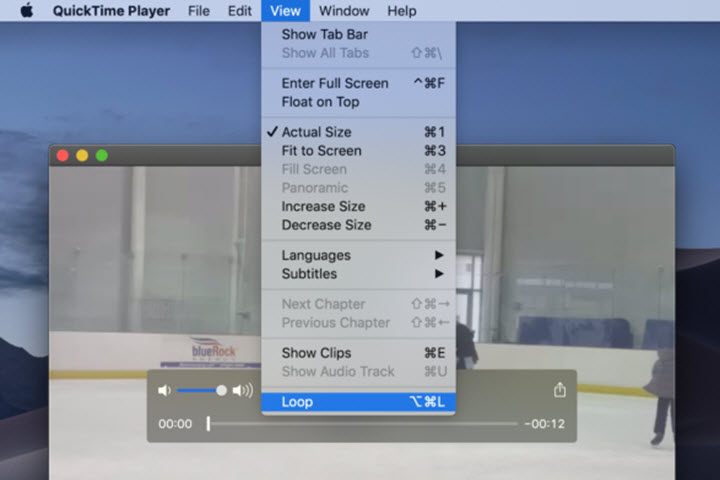Image resolution: width=720 pixels, height=480 pixels.
Task: Click the grayed Fill Screen item
Action: click(359, 169)
